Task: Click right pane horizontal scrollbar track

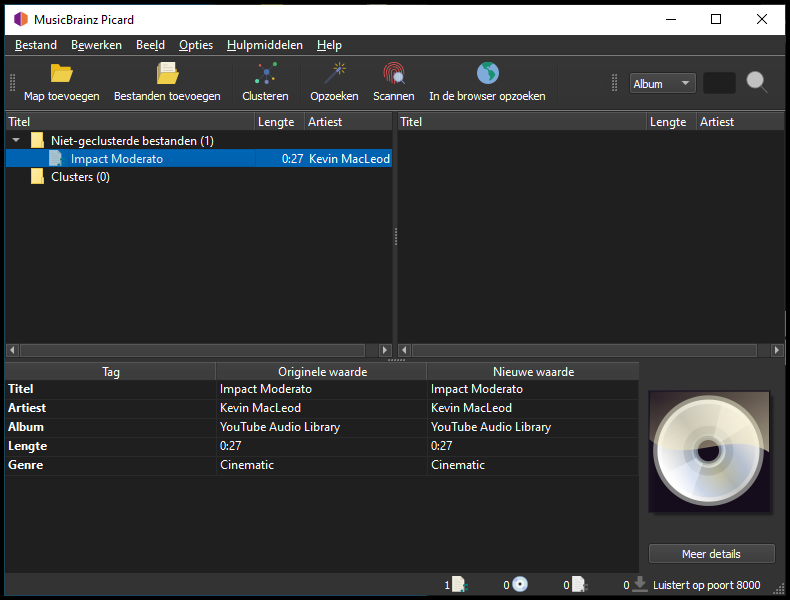Action: coord(584,350)
